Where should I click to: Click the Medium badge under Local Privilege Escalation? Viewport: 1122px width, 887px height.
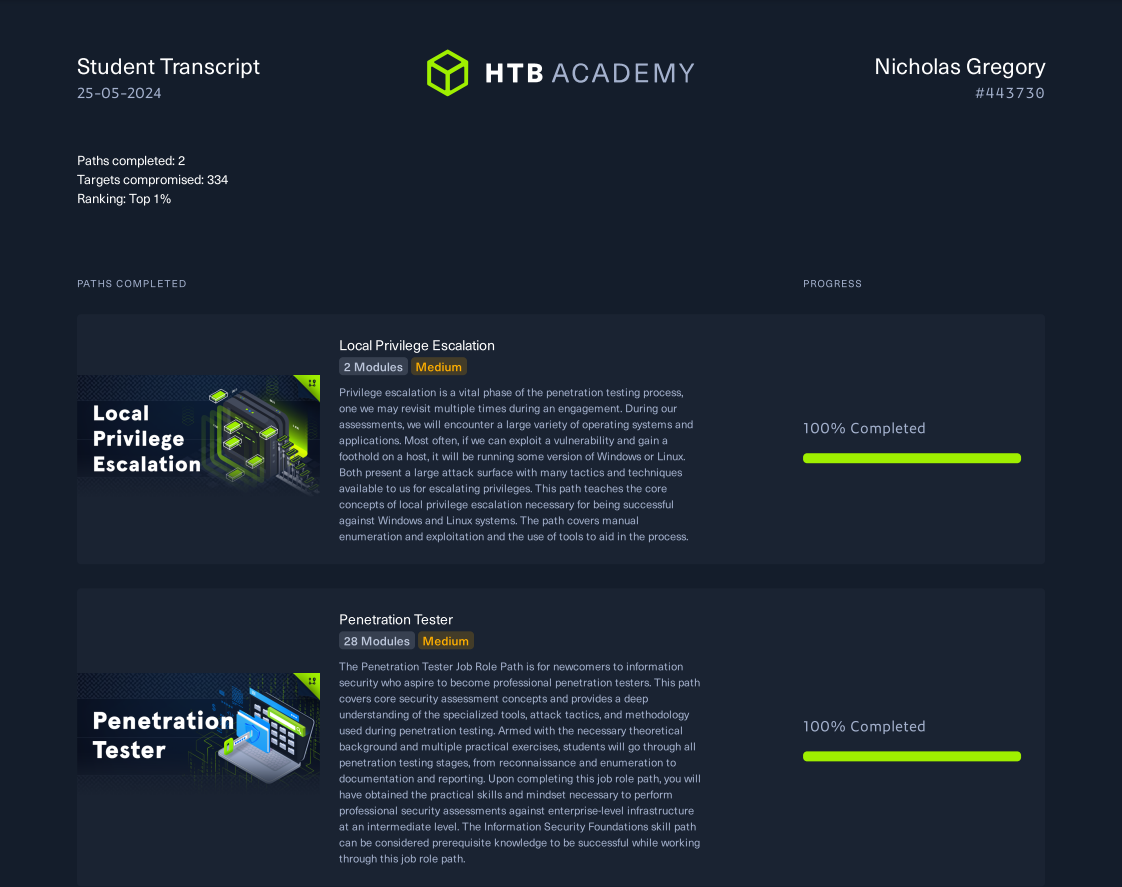[439, 367]
